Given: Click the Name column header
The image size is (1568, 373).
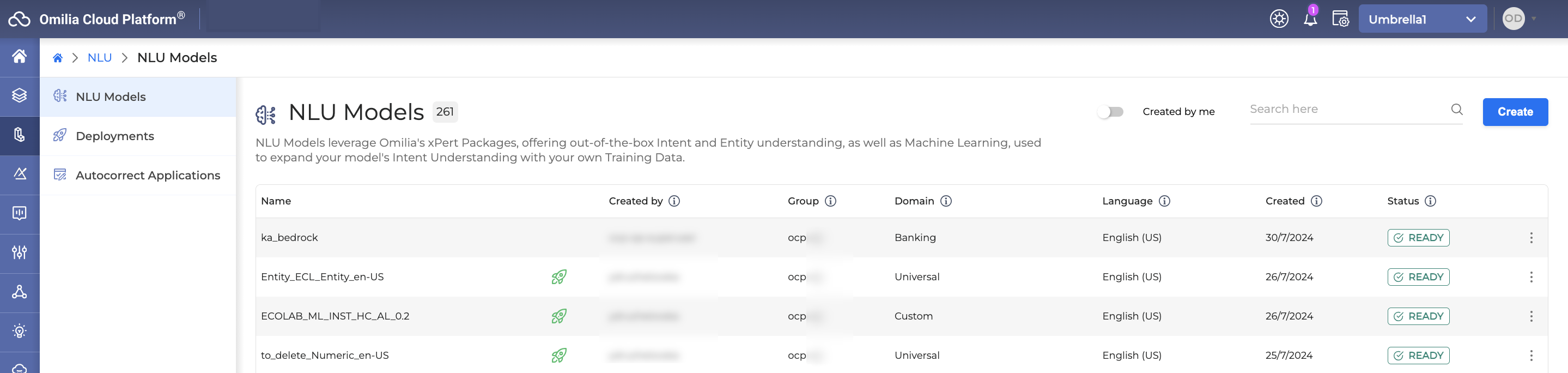Looking at the screenshot, I should point(276,201).
